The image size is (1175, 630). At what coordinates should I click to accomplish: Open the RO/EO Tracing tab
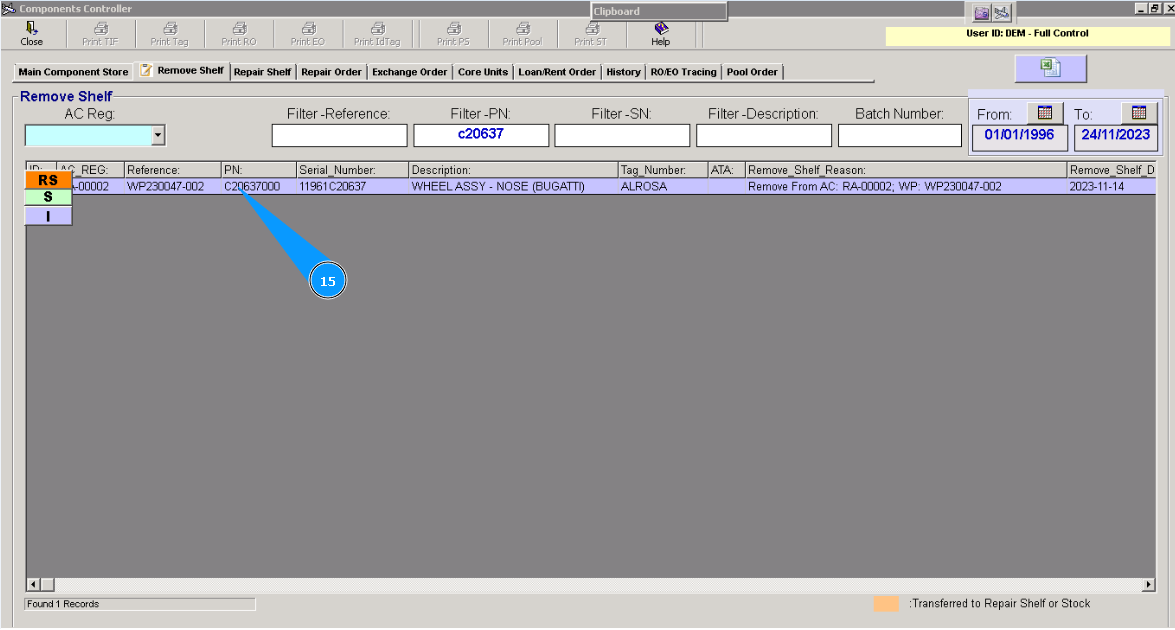pyautogui.click(x=683, y=72)
